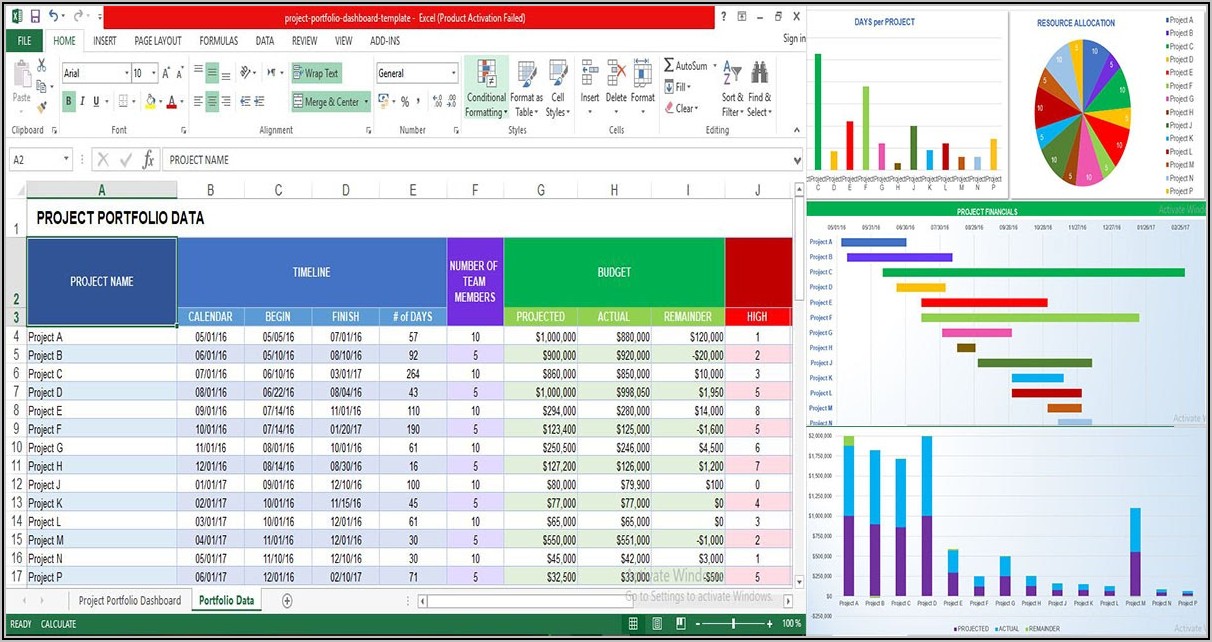Click the Cut scissors icon
The width and height of the screenshot is (1212, 642).
coord(42,65)
